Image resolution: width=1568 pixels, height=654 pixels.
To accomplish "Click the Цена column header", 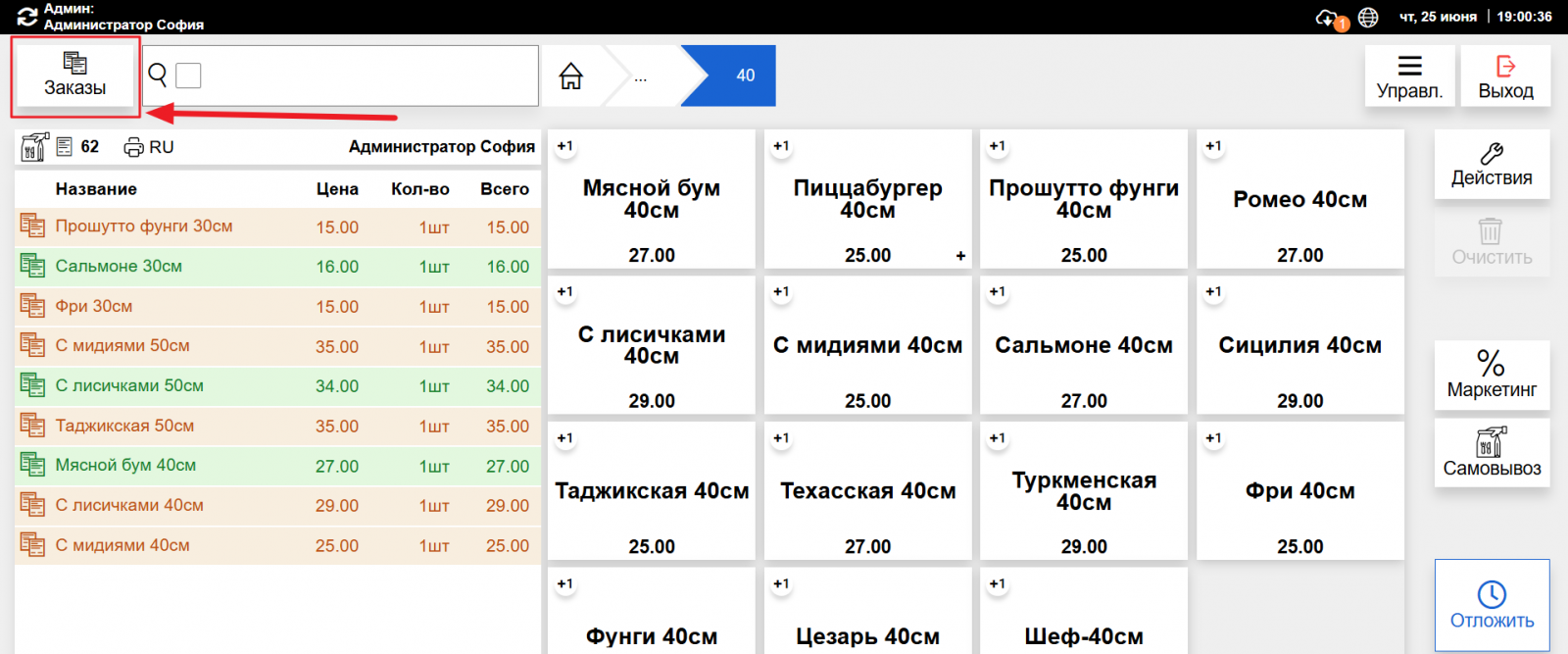I will 337,189.
